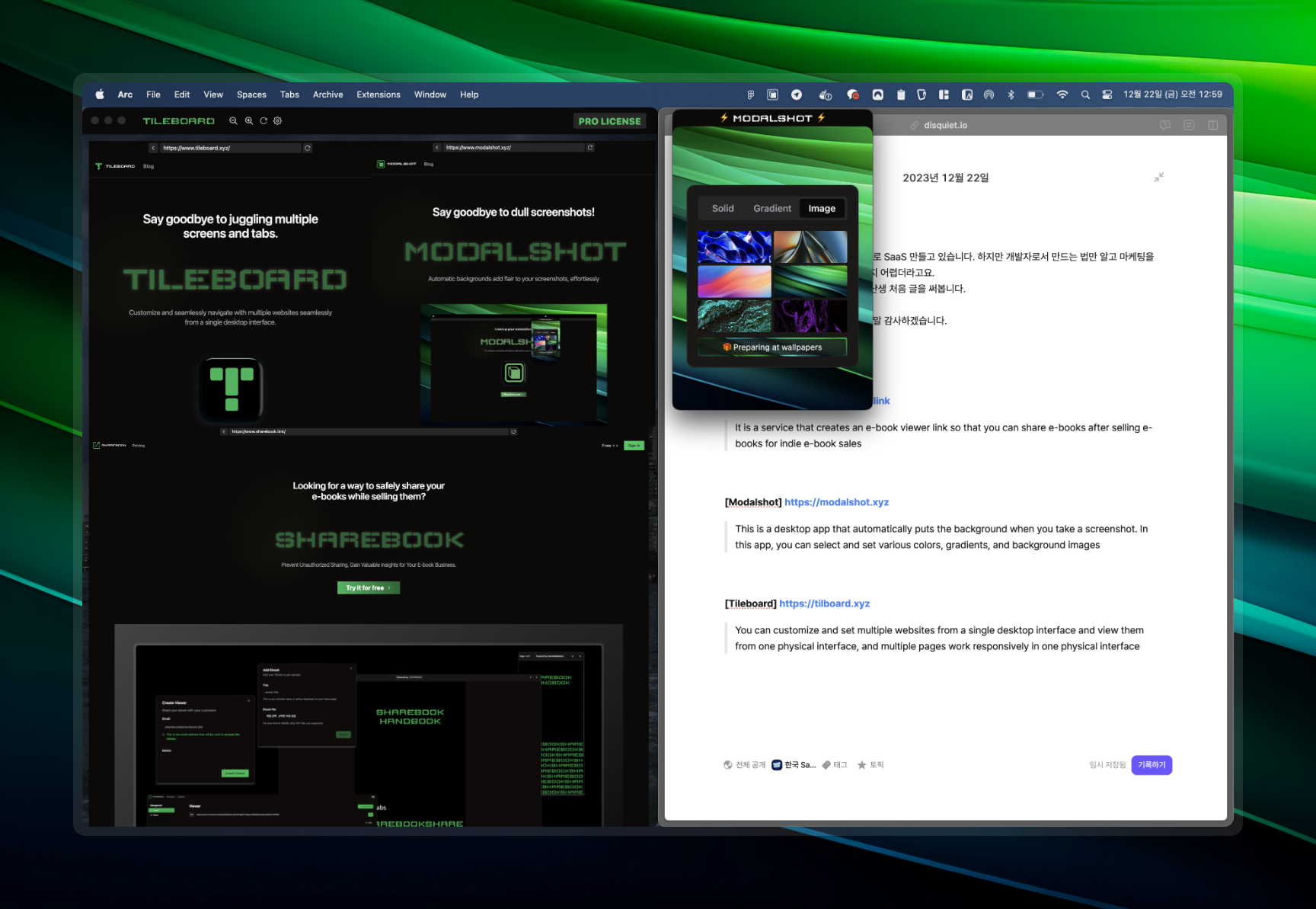Choose the metallic fold wallpaper thumbnail
The image size is (1316, 909).
(810, 247)
